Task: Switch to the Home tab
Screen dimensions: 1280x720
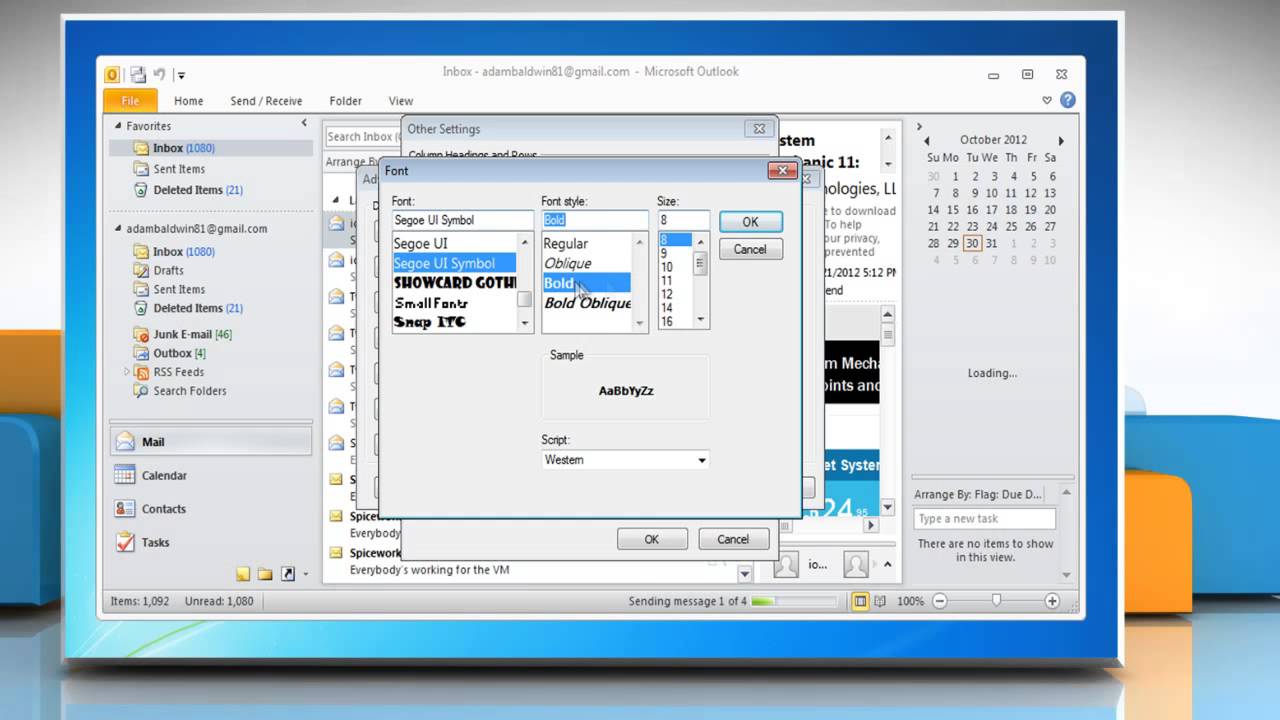Action: pyautogui.click(x=188, y=101)
